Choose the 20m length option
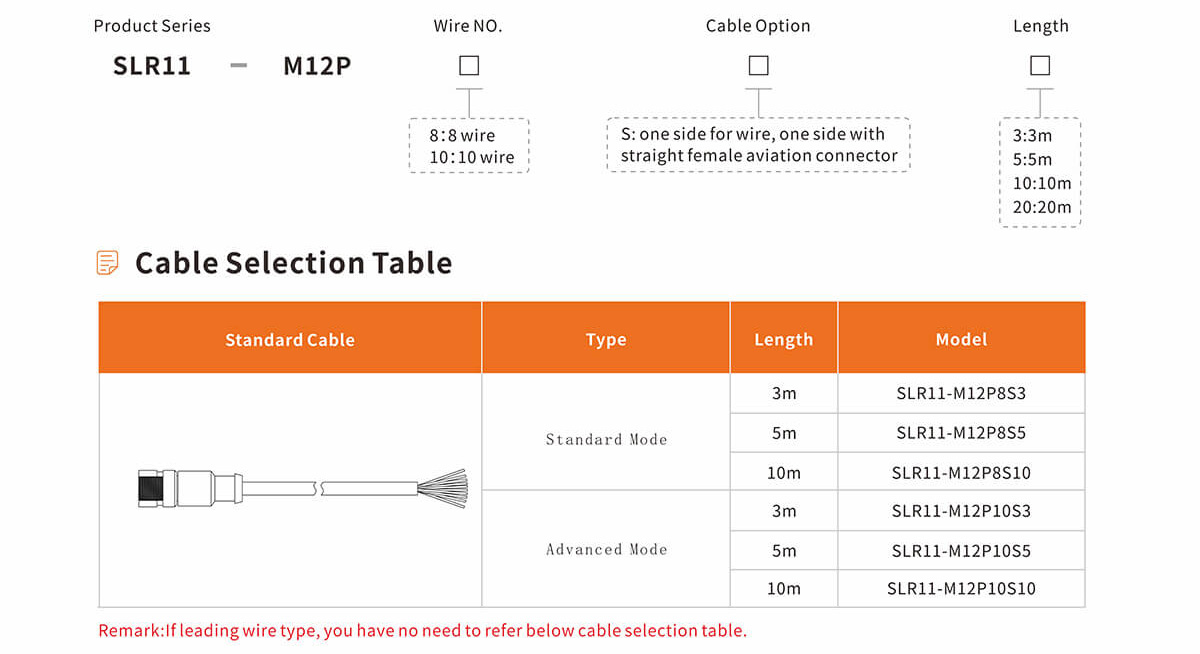1200x654 pixels. [x=1042, y=207]
